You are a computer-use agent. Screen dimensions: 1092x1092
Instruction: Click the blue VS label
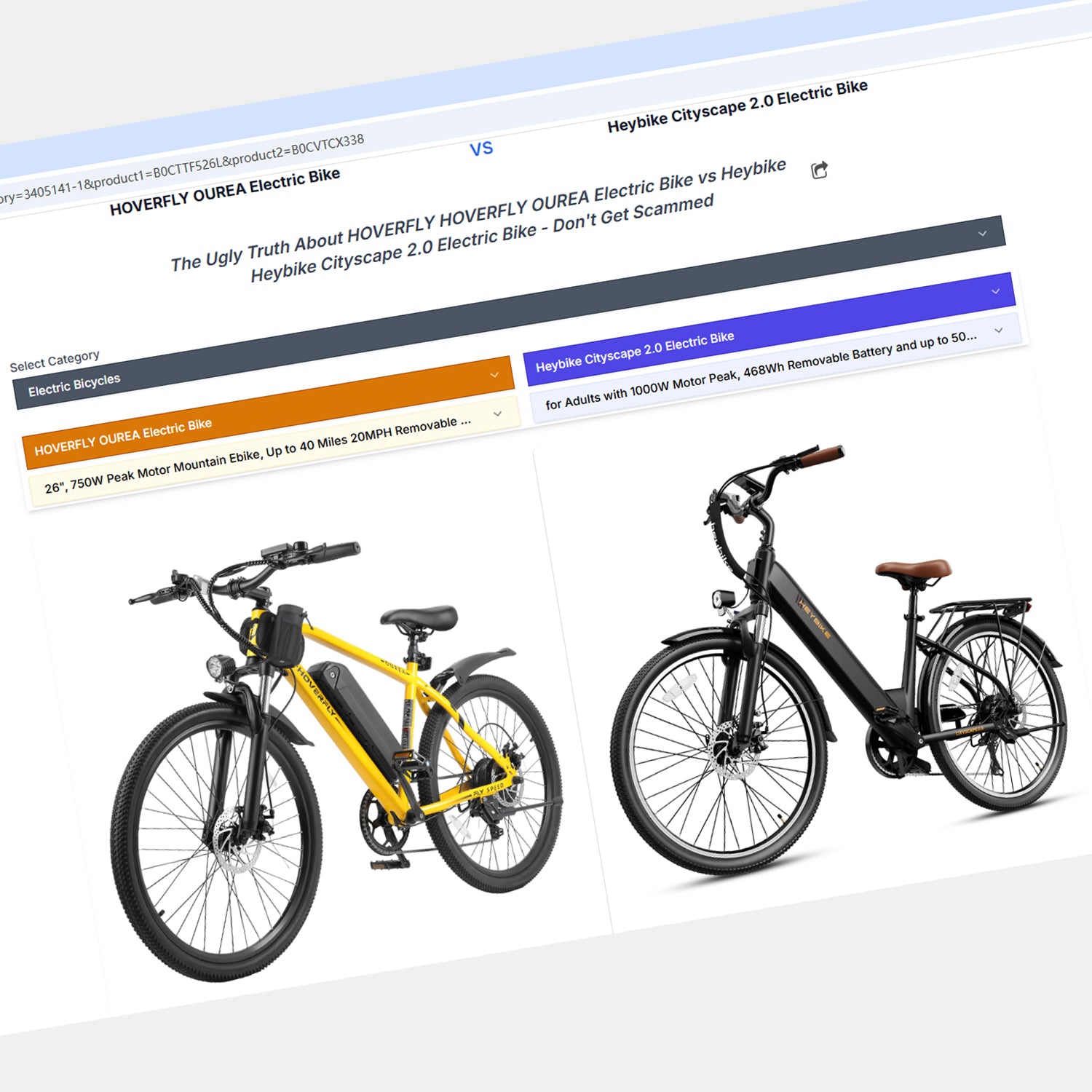481,149
